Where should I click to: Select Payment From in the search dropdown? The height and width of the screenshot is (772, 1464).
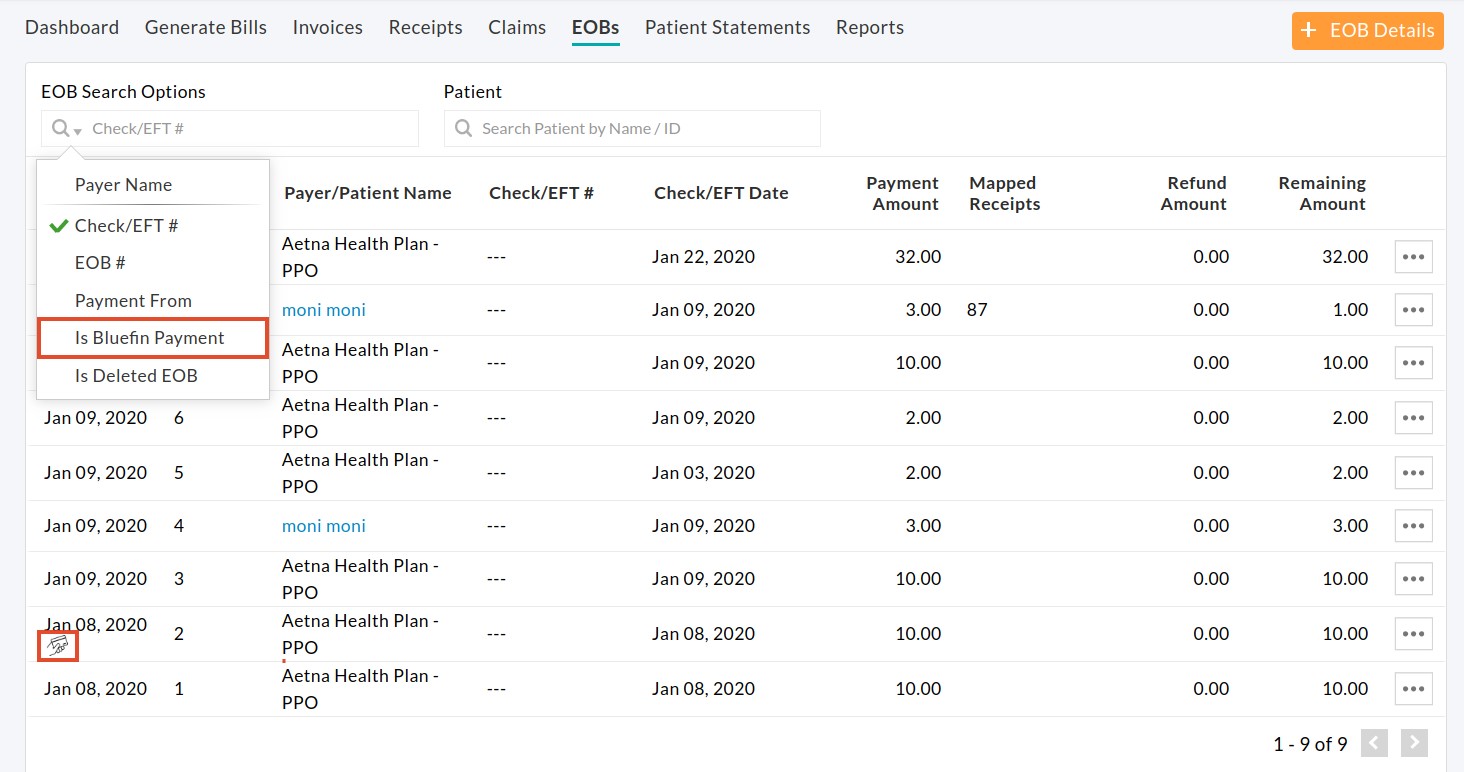point(133,300)
